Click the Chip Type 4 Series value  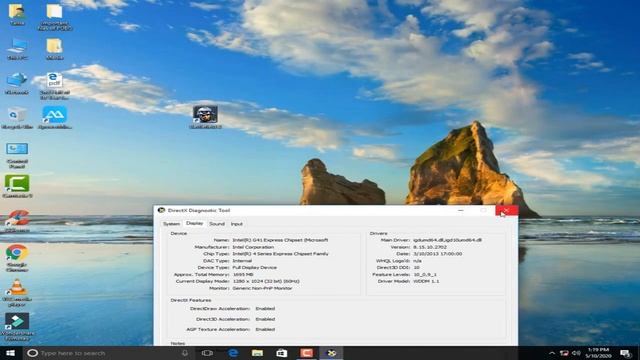coord(280,254)
